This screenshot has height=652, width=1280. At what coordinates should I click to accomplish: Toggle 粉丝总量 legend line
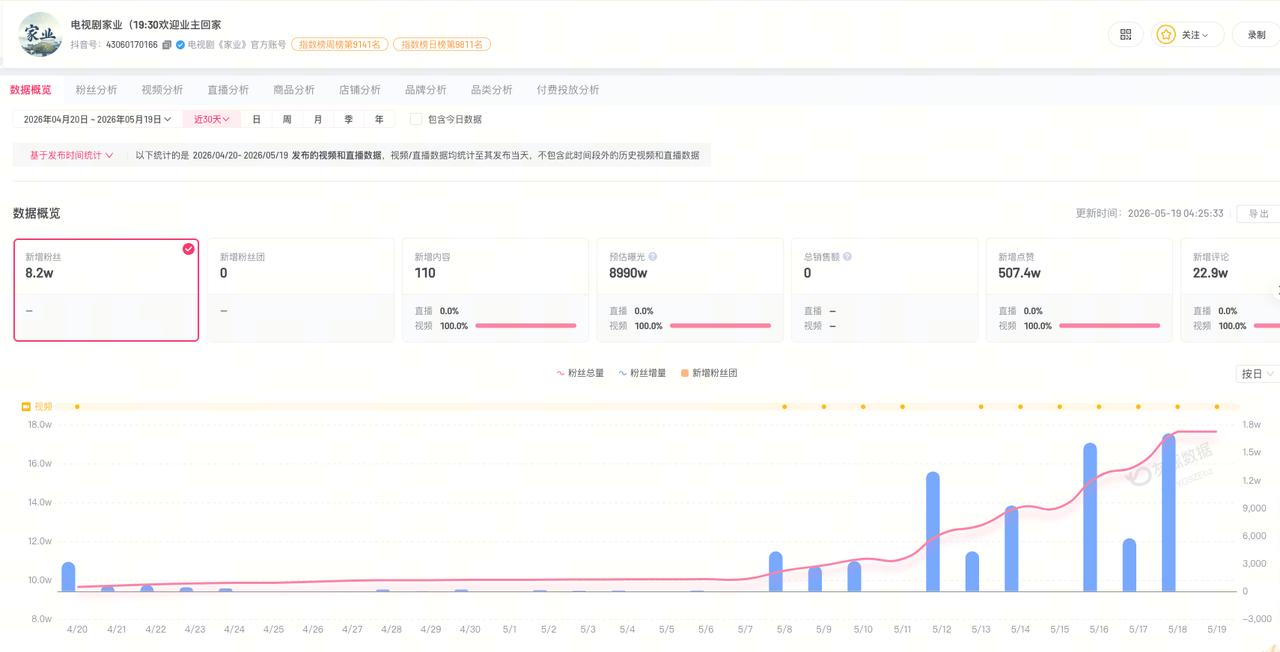point(580,373)
